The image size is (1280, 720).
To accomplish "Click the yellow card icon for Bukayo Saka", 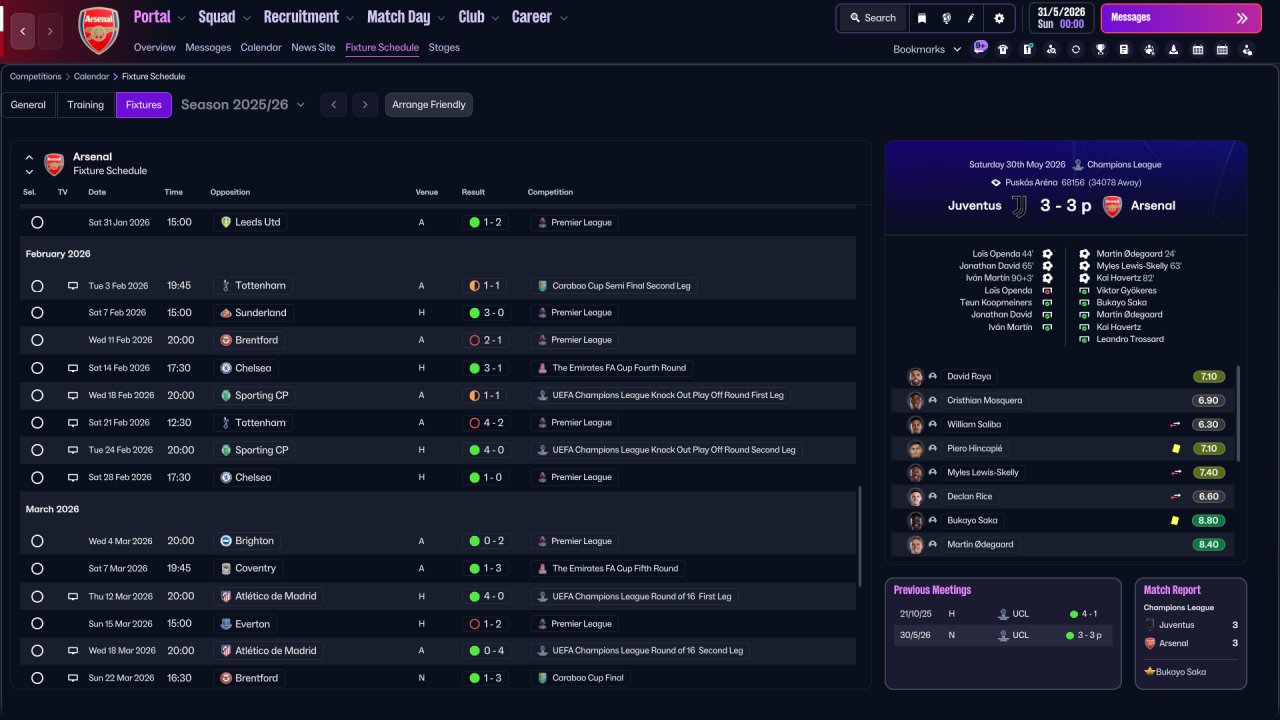I will (1176, 521).
